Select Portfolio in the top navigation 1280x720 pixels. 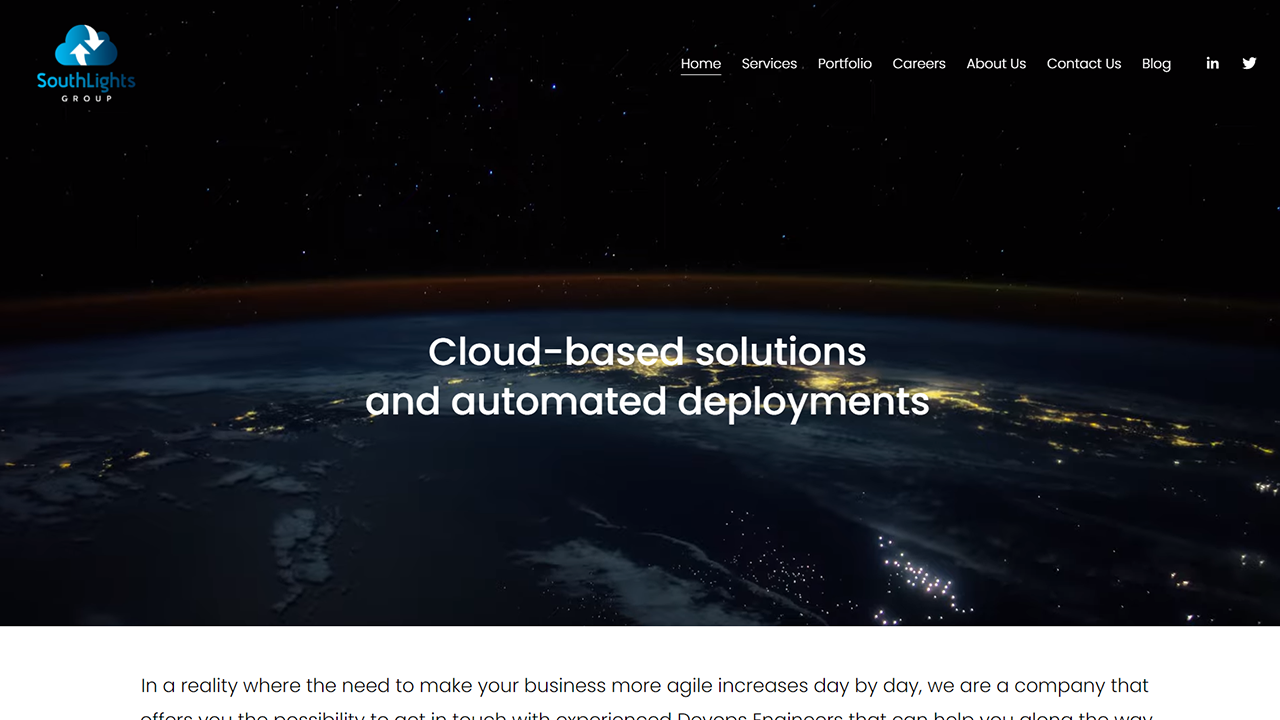click(x=844, y=63)
